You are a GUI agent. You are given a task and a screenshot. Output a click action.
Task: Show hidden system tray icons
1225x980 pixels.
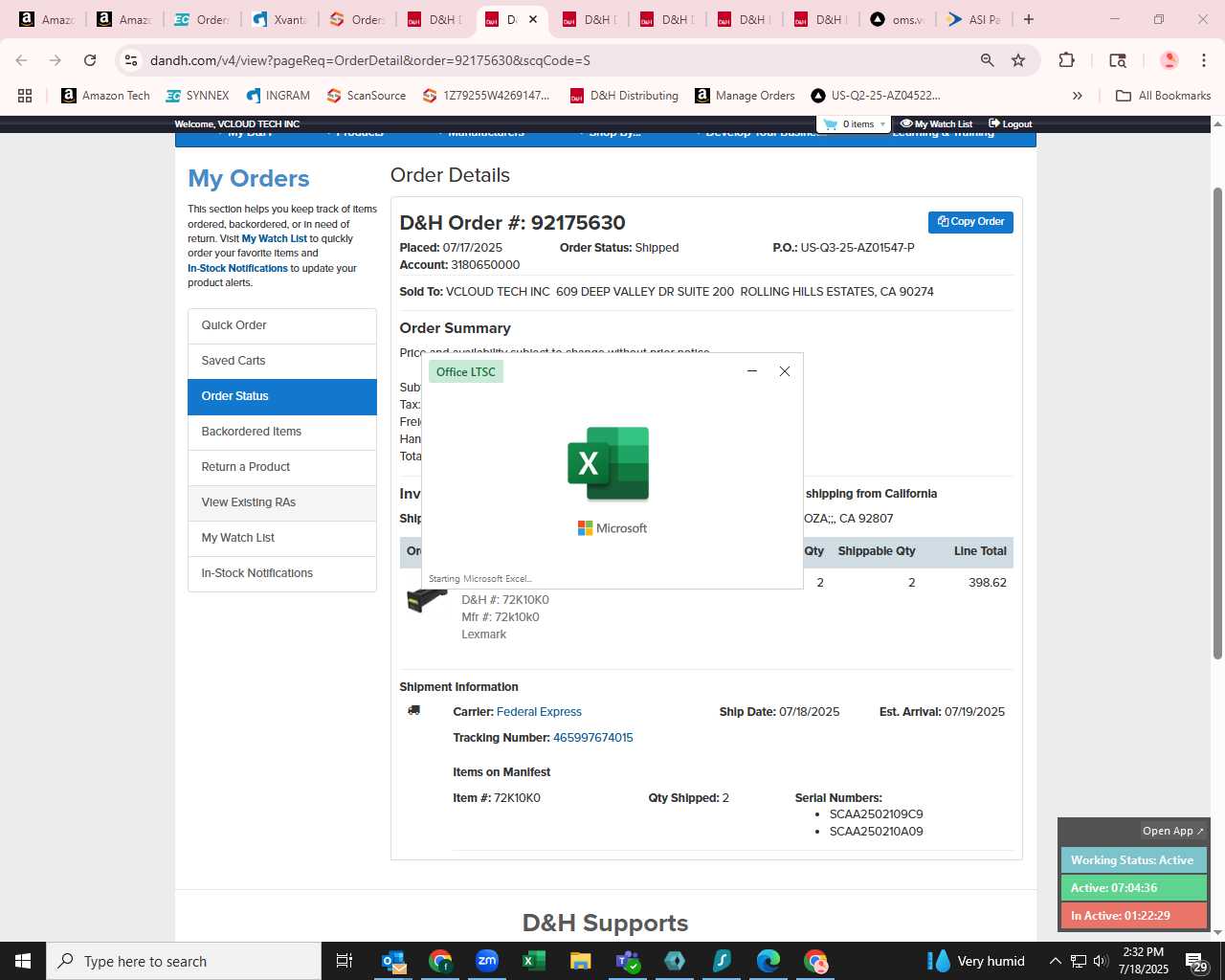(x=1055, y=961)
